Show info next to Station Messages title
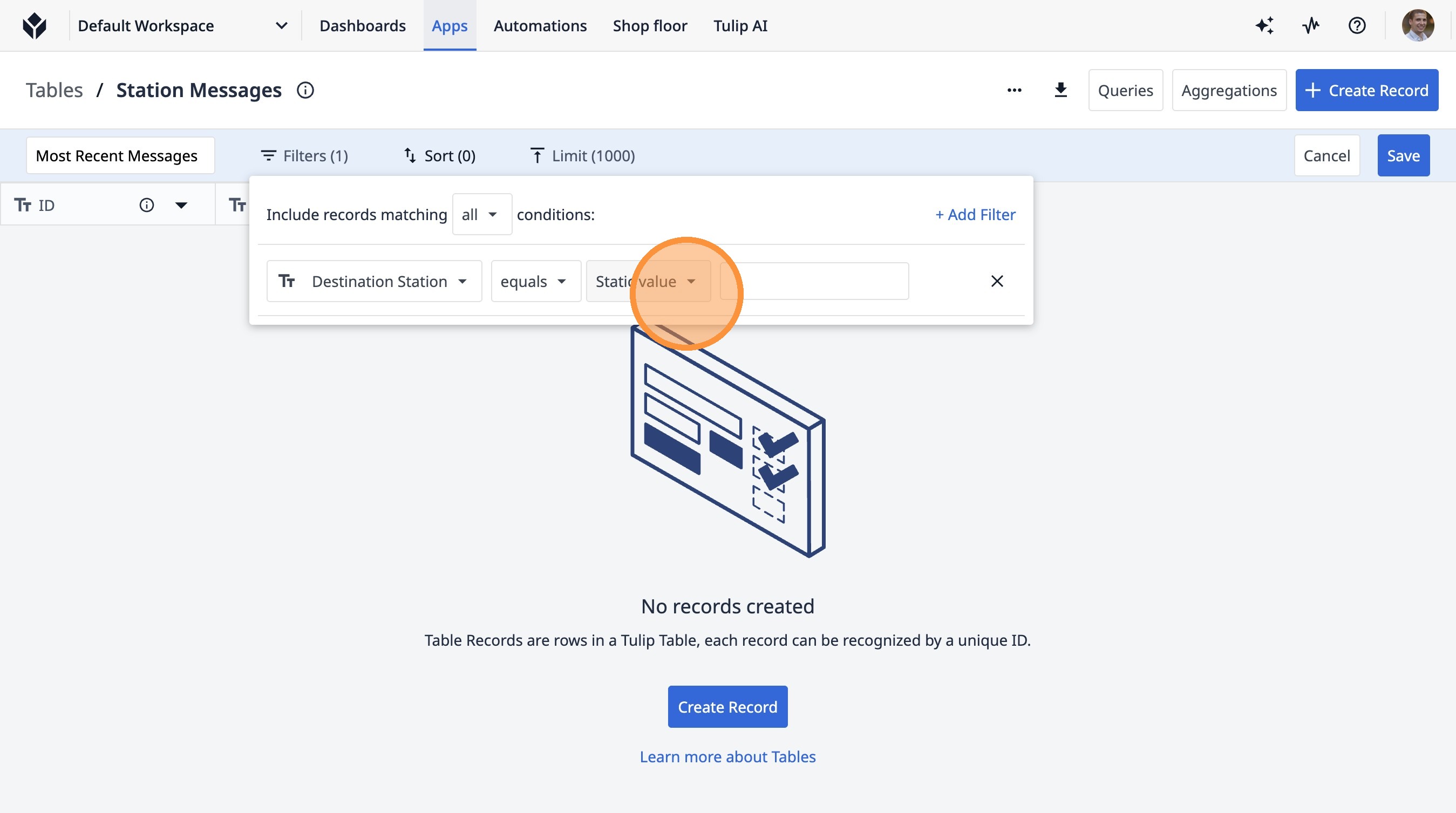Screen dimensions: 1456x813 305,91
